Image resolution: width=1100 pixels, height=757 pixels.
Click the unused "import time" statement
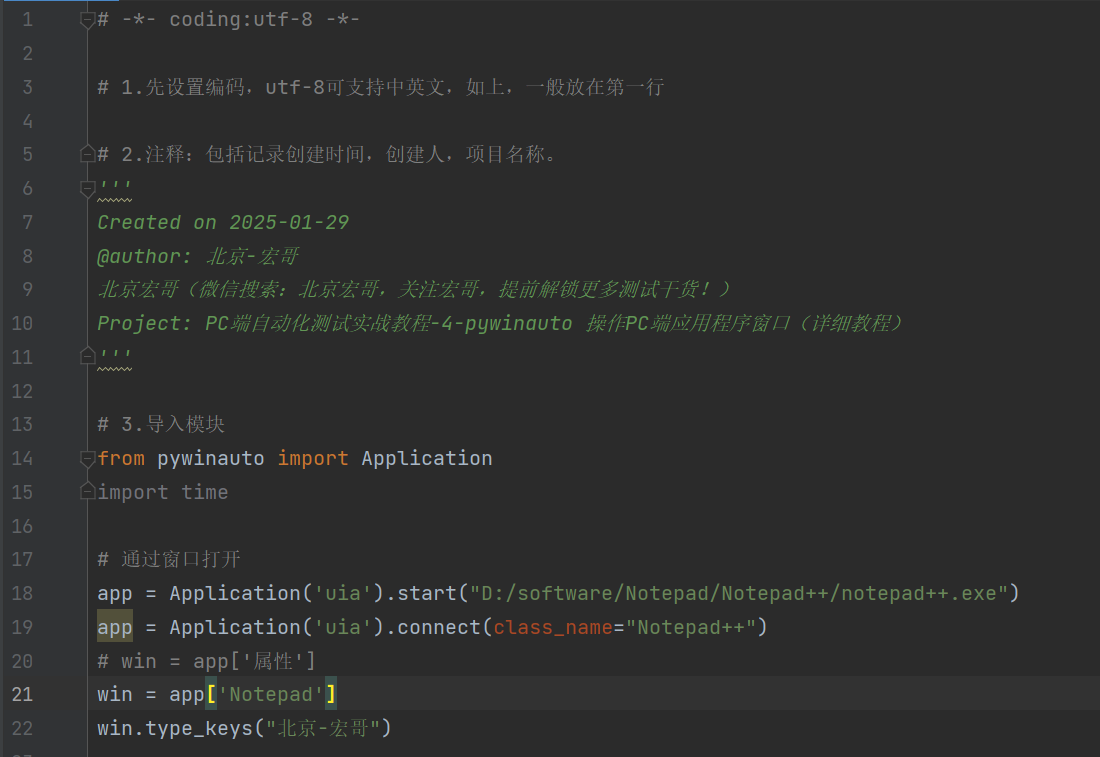click(162, 492)
